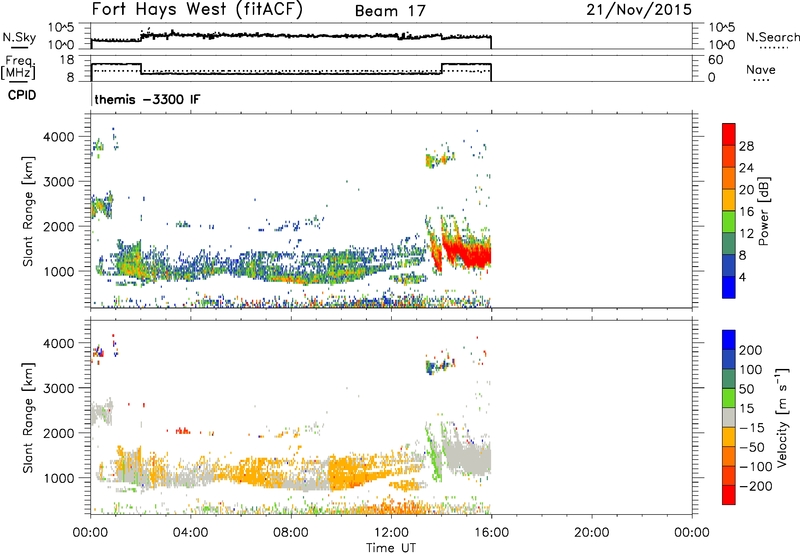
Task: Click the "Beam 17" label
Action: click(390, 11)
